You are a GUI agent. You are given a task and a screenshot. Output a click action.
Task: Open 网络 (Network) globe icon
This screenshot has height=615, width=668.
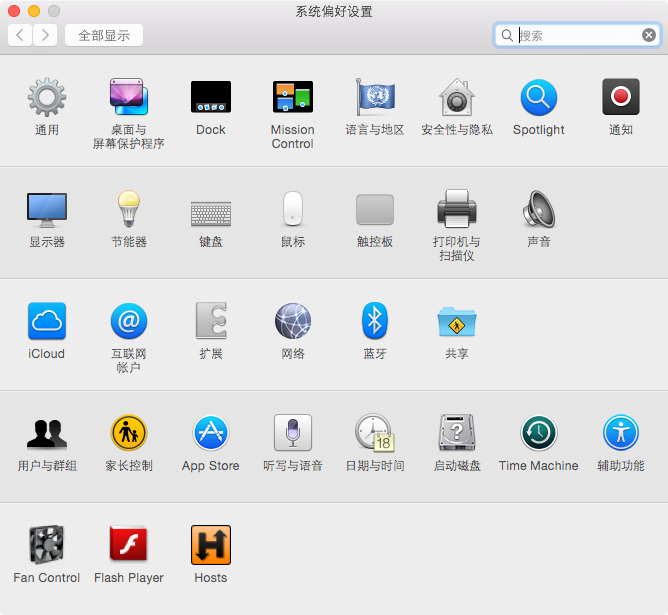(x=293, y=321)
